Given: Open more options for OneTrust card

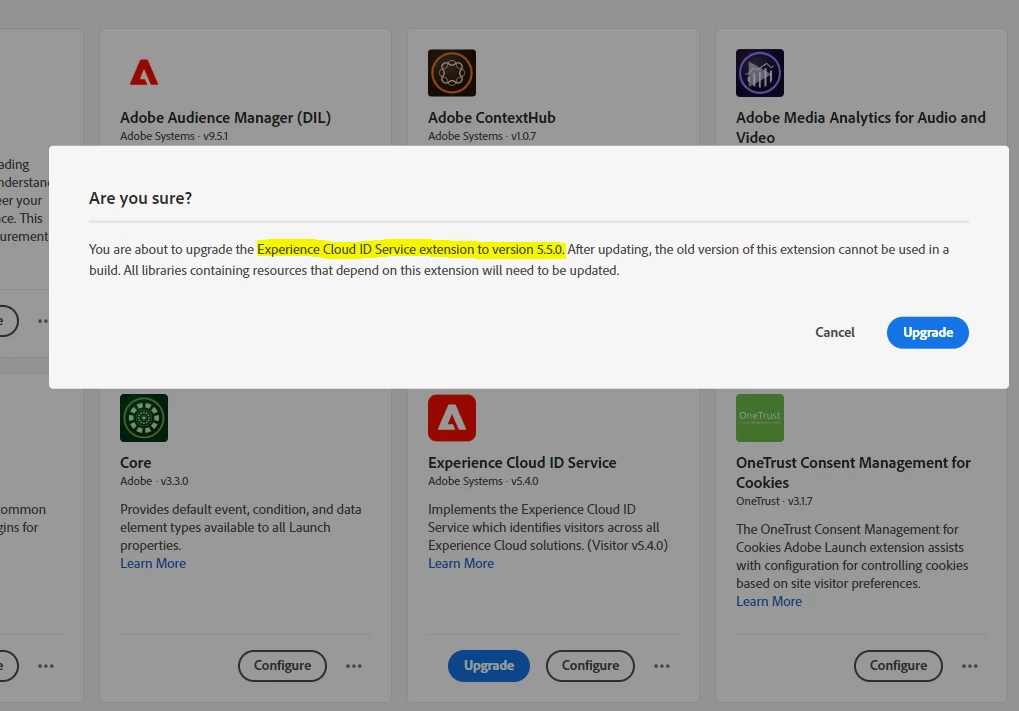Looking at the screenshot, I should (970, 666).
